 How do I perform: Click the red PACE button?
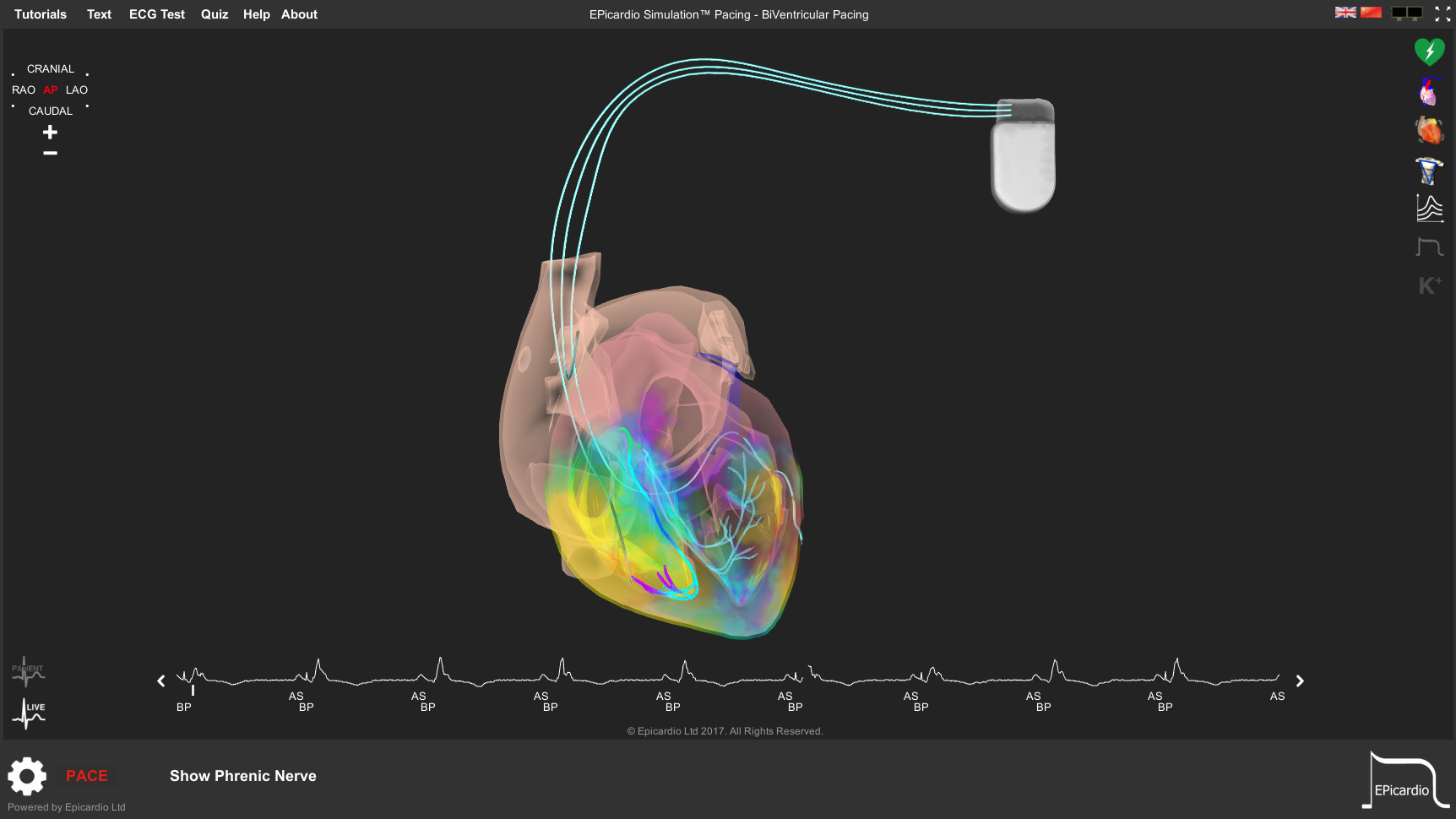pyautogui.click(x=87, y=776)
